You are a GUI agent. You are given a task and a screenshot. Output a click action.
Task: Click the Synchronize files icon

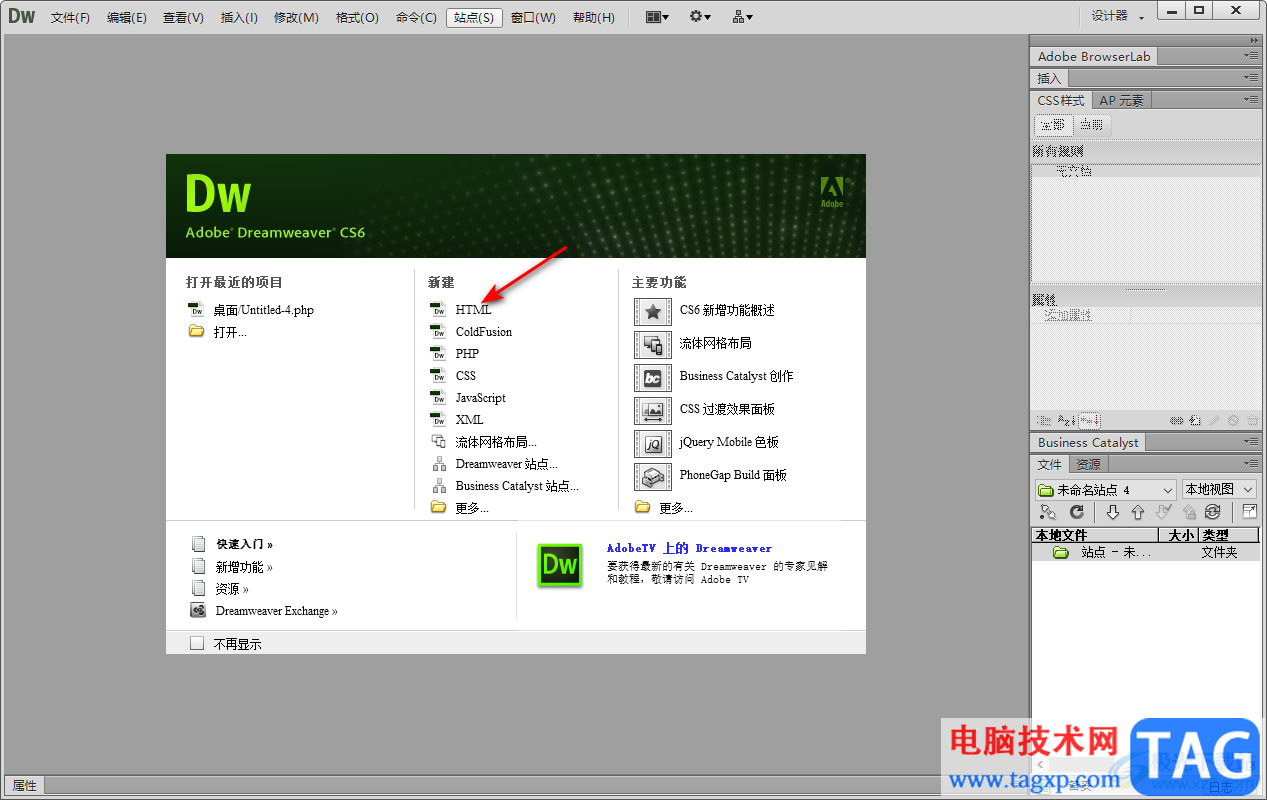click(x=1212, y=512)
